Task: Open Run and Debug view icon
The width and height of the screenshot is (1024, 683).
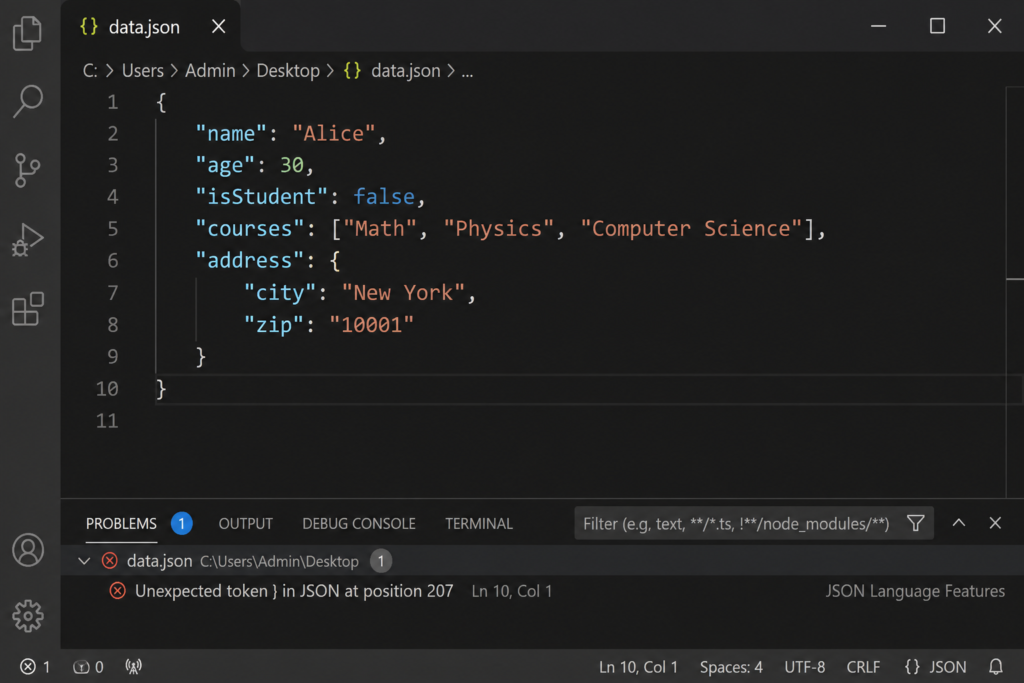Action: [27, 240]
